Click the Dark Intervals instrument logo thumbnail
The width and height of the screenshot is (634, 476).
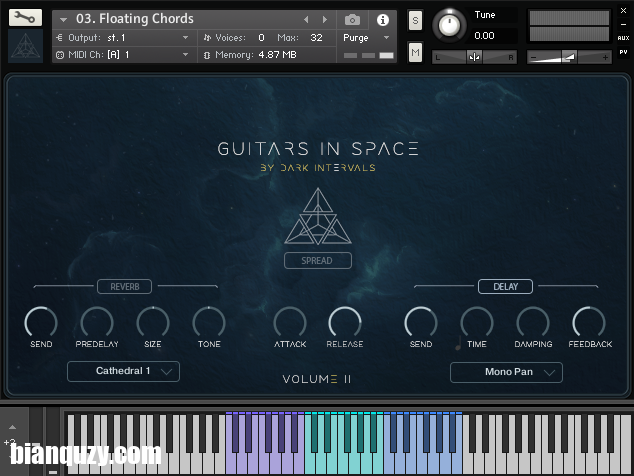click(x=25, y=46)
